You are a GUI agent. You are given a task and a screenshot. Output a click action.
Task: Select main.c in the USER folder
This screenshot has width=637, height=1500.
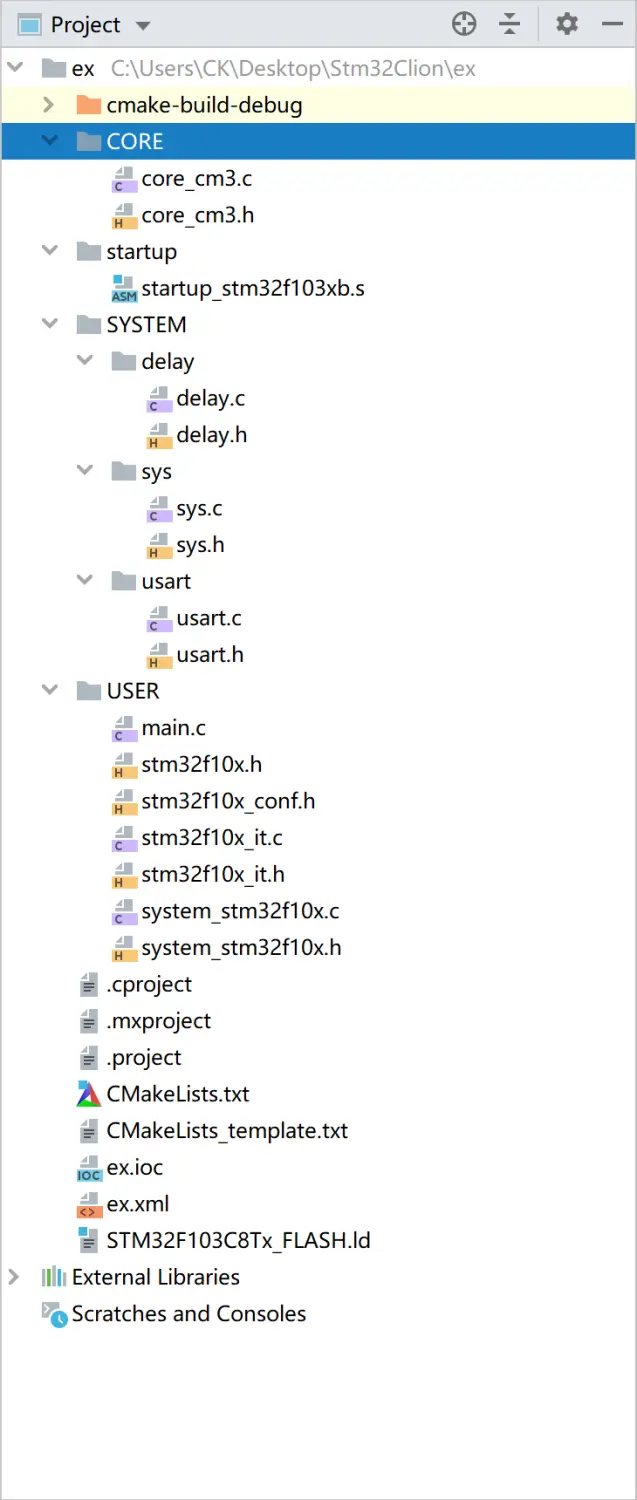[x=173, y=728]
